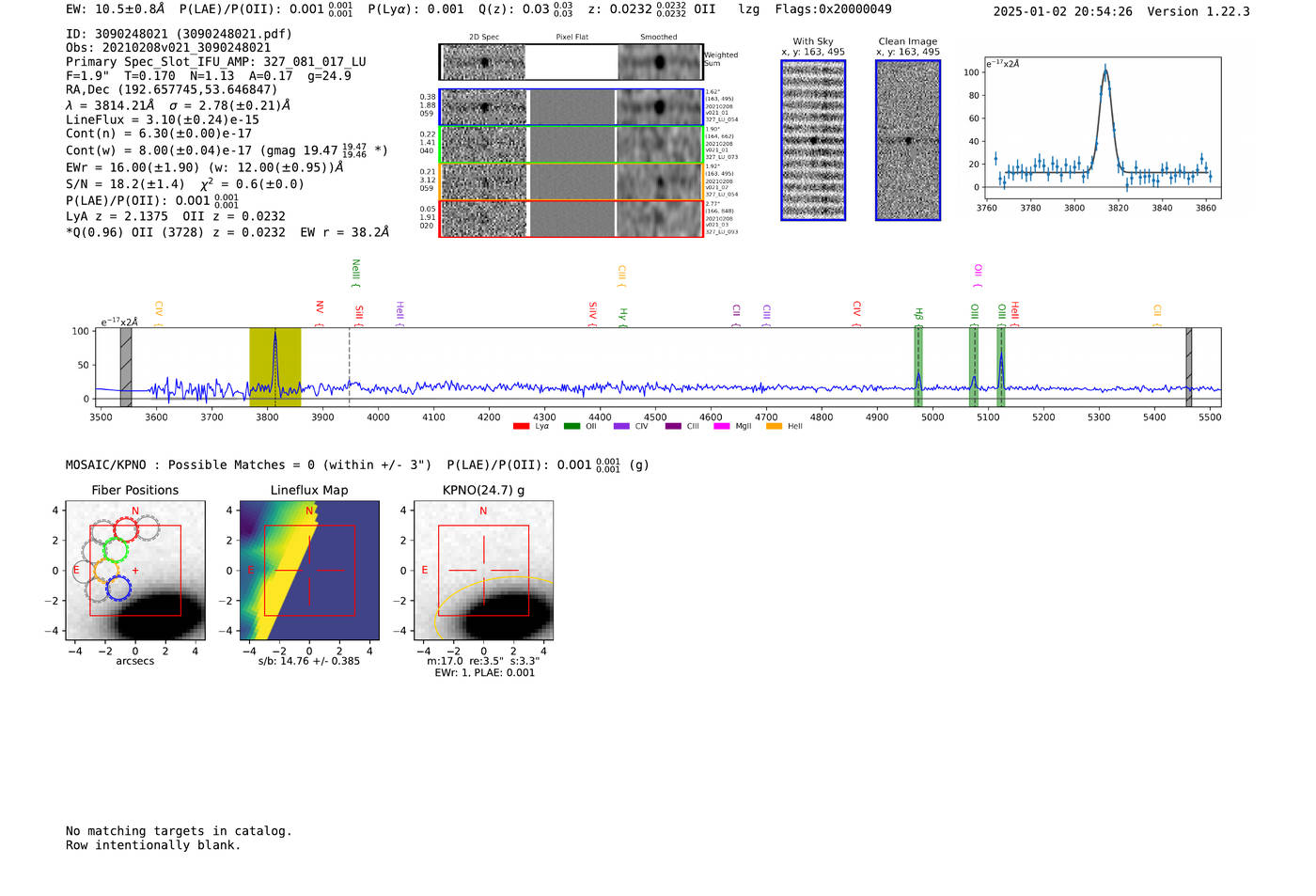This screenshot has width=1316, height=896.
Task: Click the green Hγ line label
Action: point(622,317)
